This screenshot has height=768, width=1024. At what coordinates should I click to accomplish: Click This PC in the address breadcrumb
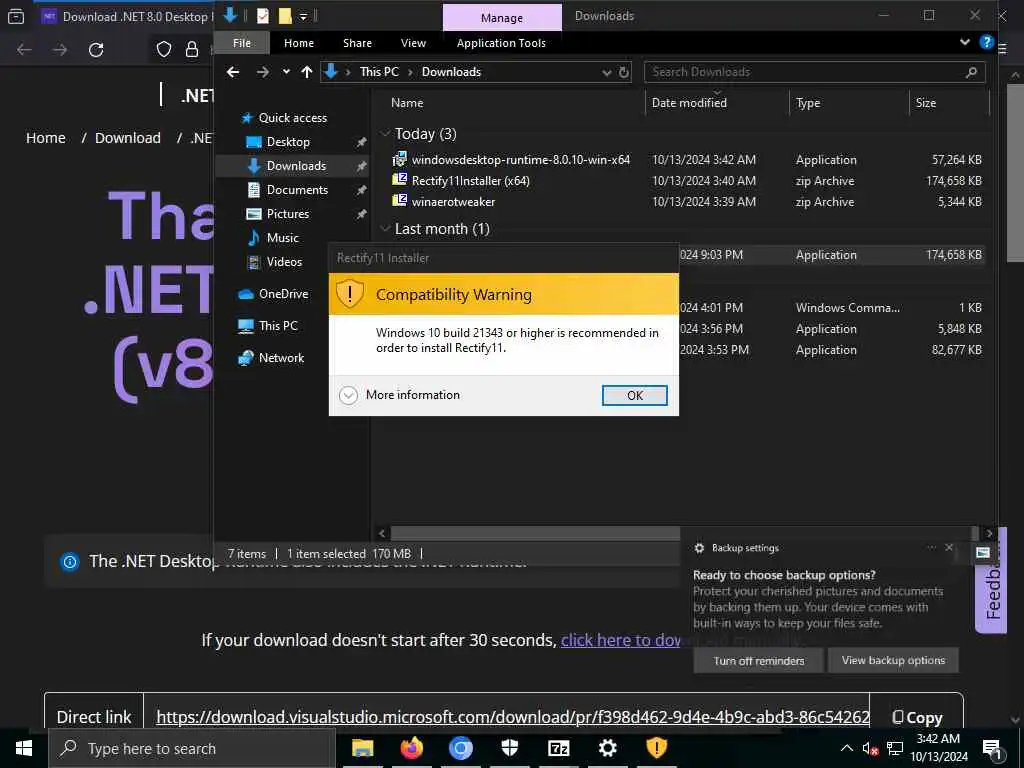[x=379, y=72]
